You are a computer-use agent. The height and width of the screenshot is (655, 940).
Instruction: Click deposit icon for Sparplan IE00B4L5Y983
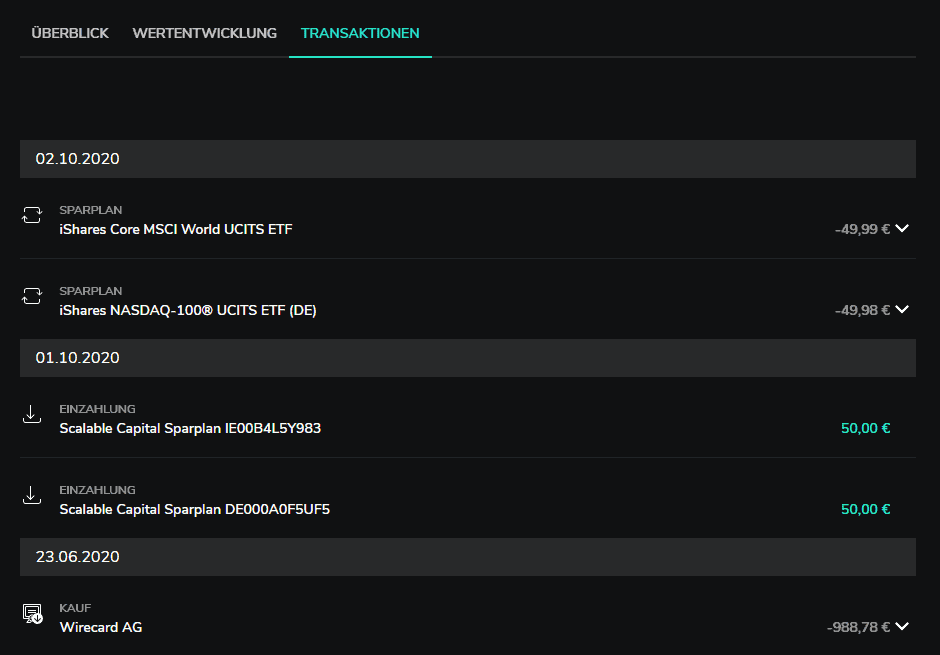[32, 414]
